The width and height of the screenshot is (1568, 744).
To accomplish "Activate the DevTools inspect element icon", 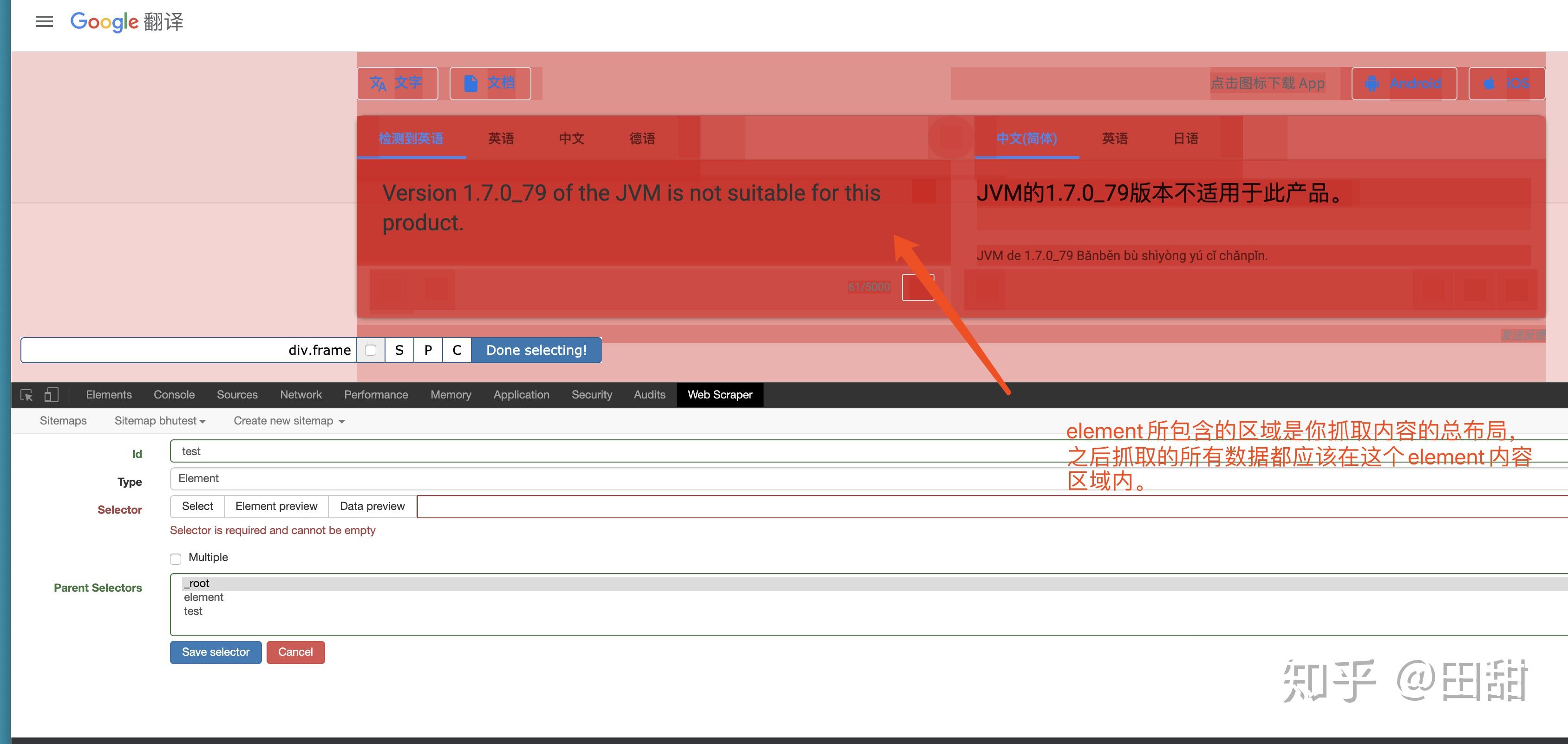I will pyautogui.click(x=26, y=395).
